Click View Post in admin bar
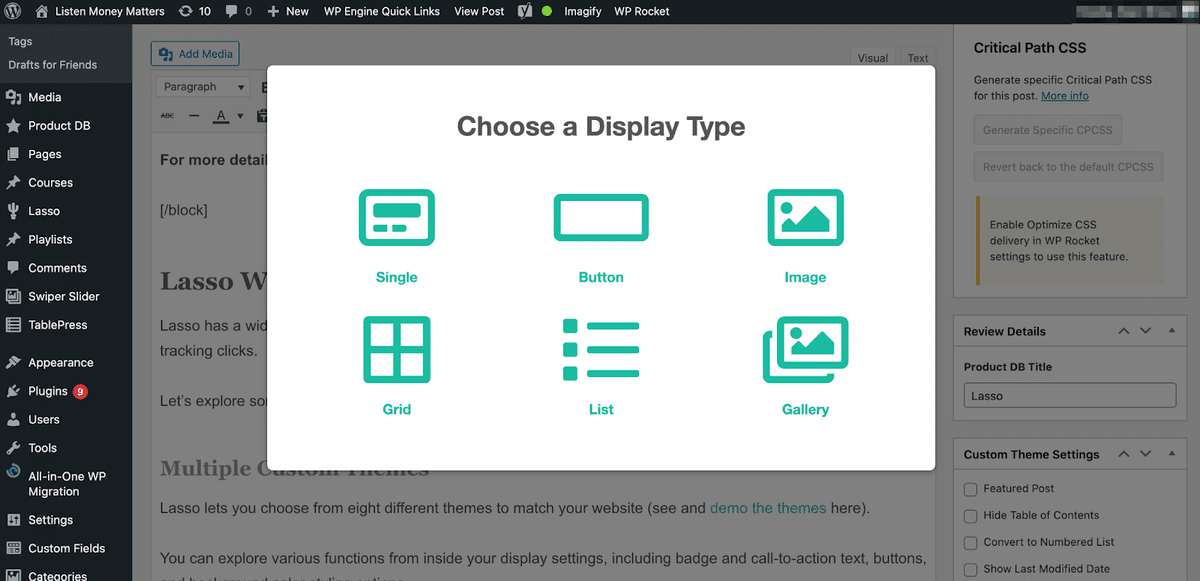 [x=479, y=11]
